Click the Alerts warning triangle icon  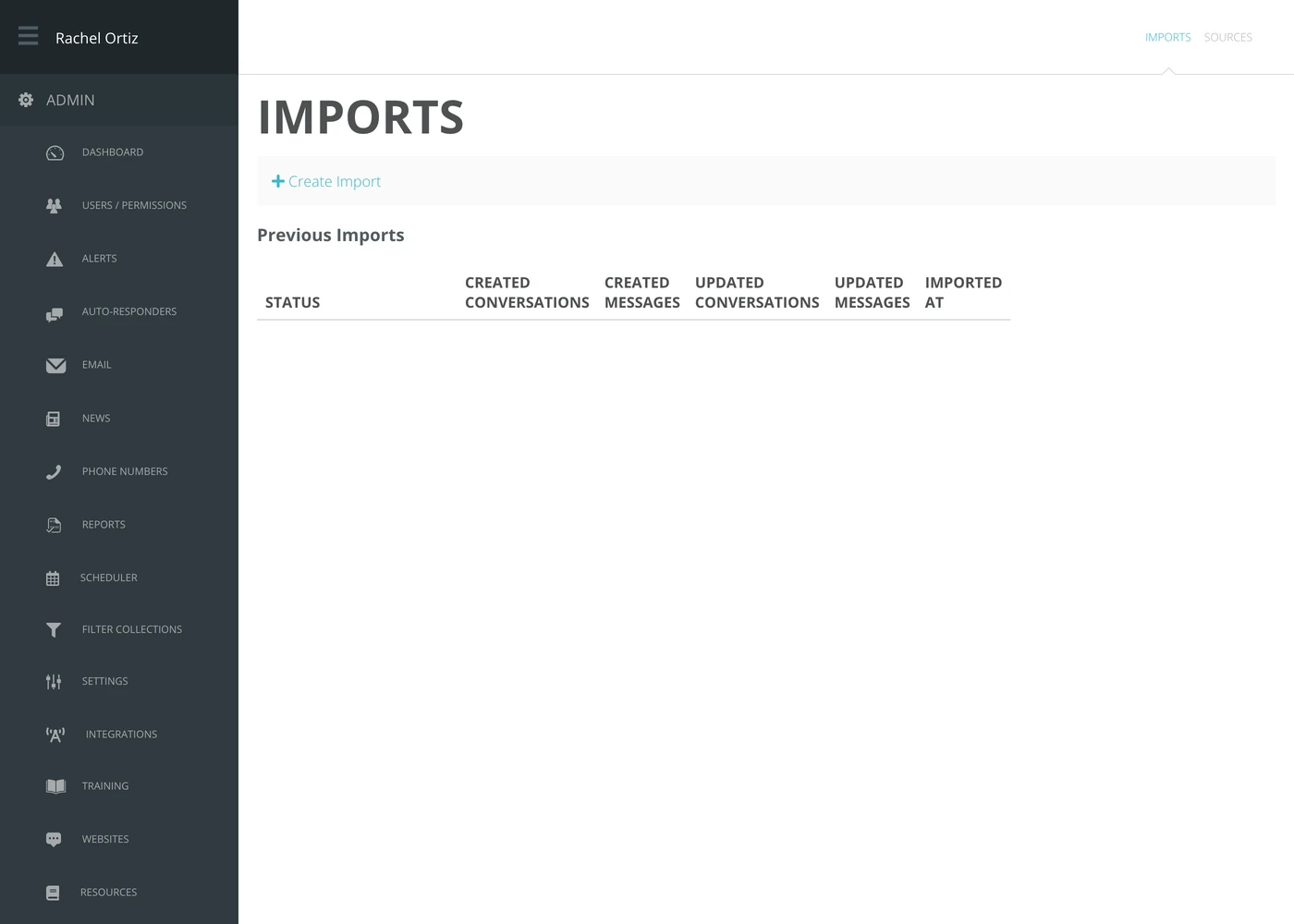[x=55, y=259]
